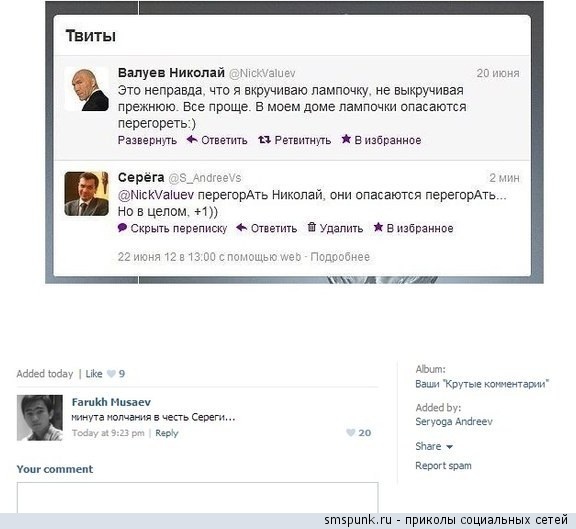Click the star icon on Серёга's tweet

coord(378,227)
